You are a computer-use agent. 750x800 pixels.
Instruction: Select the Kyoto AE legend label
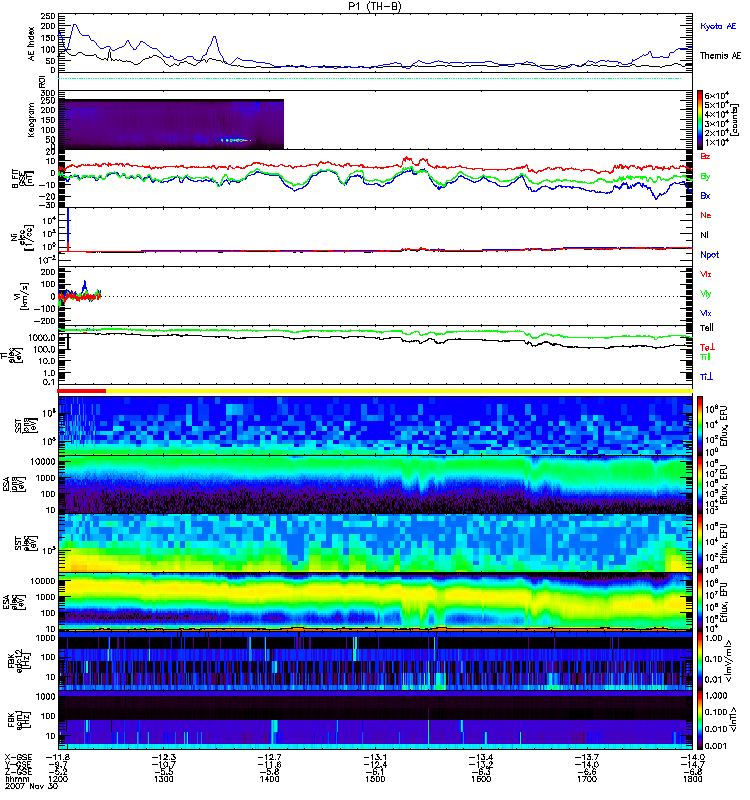point(718,26)
